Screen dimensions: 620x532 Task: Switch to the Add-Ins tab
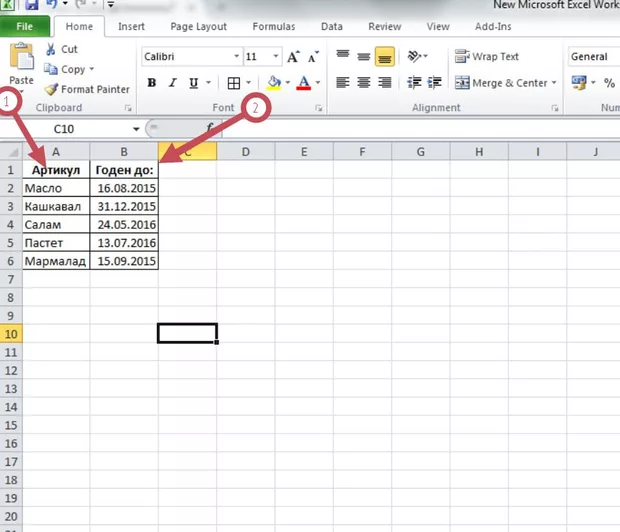493,27
